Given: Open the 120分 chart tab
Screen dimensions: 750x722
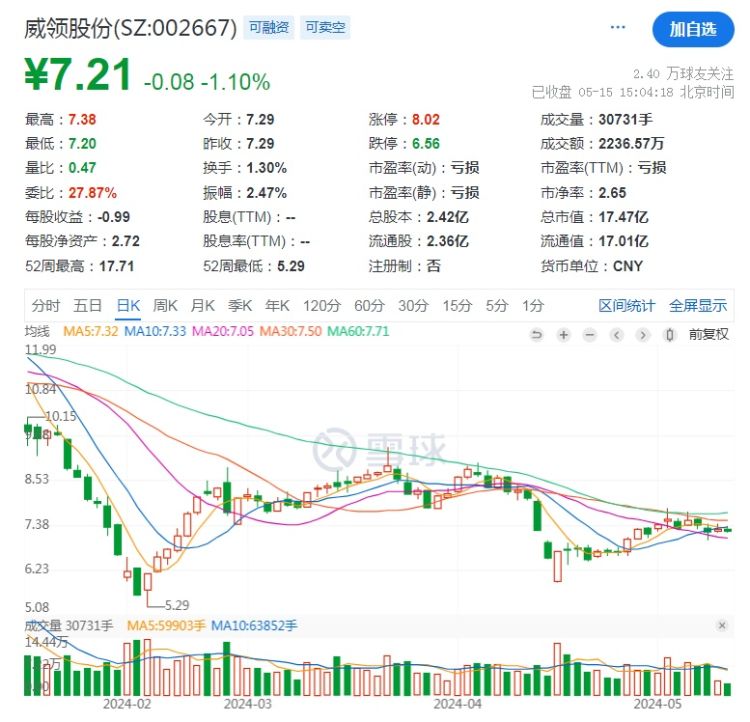Looking at the screenshot, I should pyautogui.click(x=322, y=305).
